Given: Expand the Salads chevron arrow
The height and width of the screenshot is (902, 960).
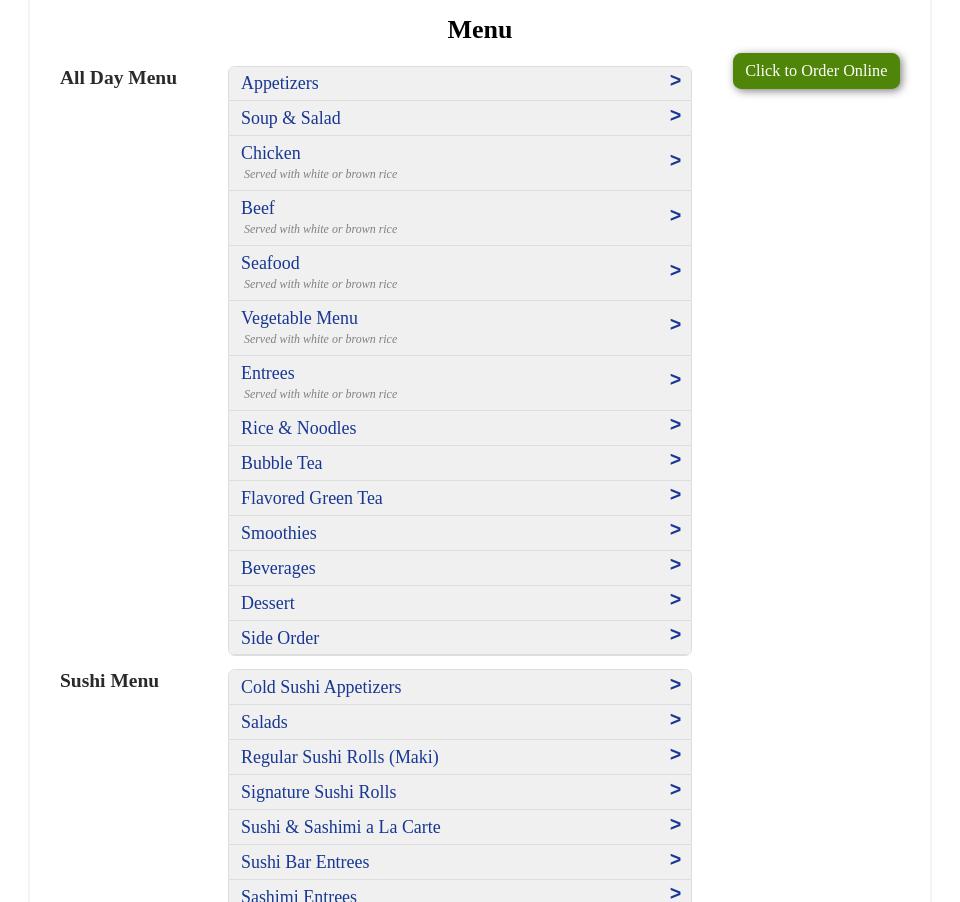Looking at the screenshot, I should pos(675,720).
